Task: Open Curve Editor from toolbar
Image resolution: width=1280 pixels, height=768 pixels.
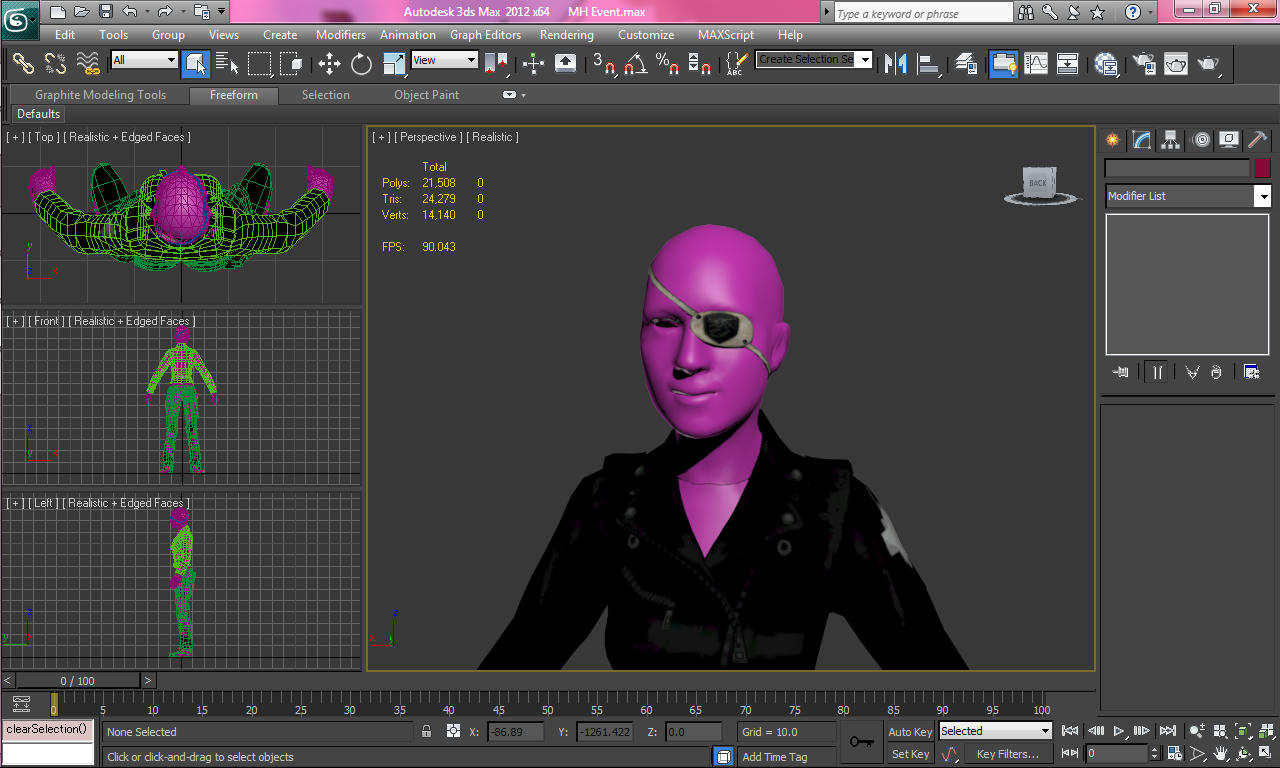Action: pos(1036,64)
